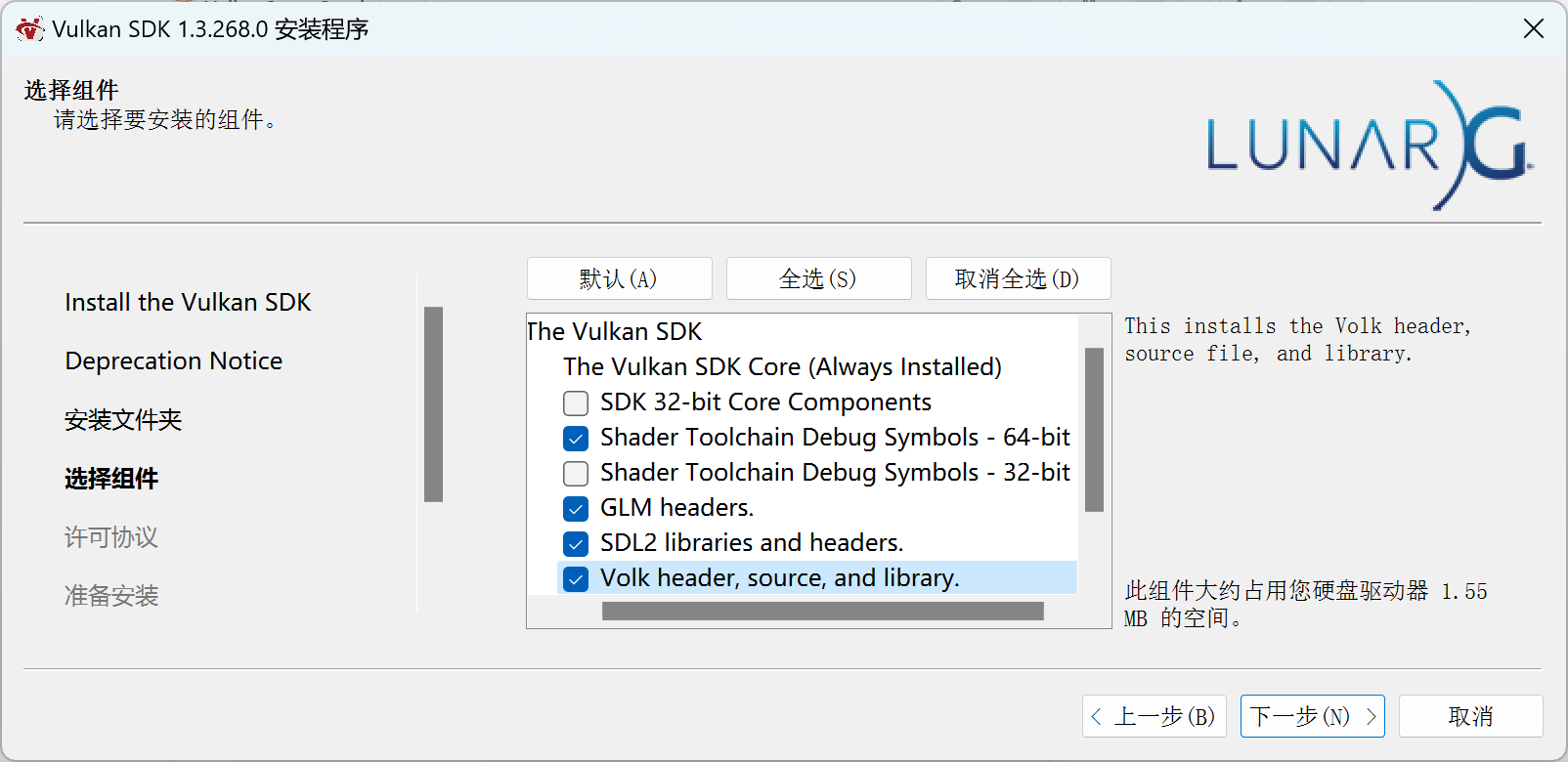
Task: Toggle Volk header, source, and library
Action: click(x=576, y=577)
